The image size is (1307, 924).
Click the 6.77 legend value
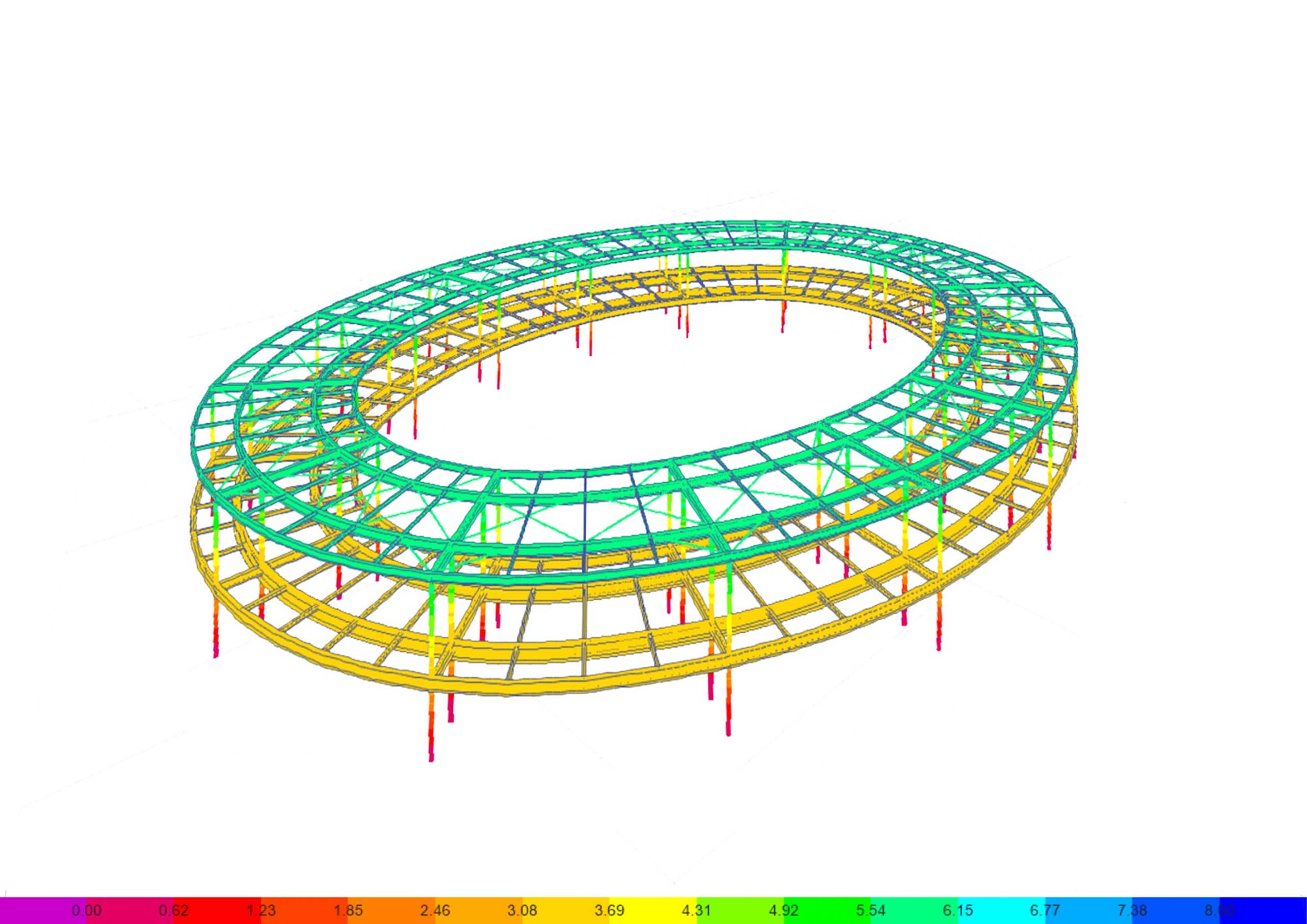[1045, 910]
